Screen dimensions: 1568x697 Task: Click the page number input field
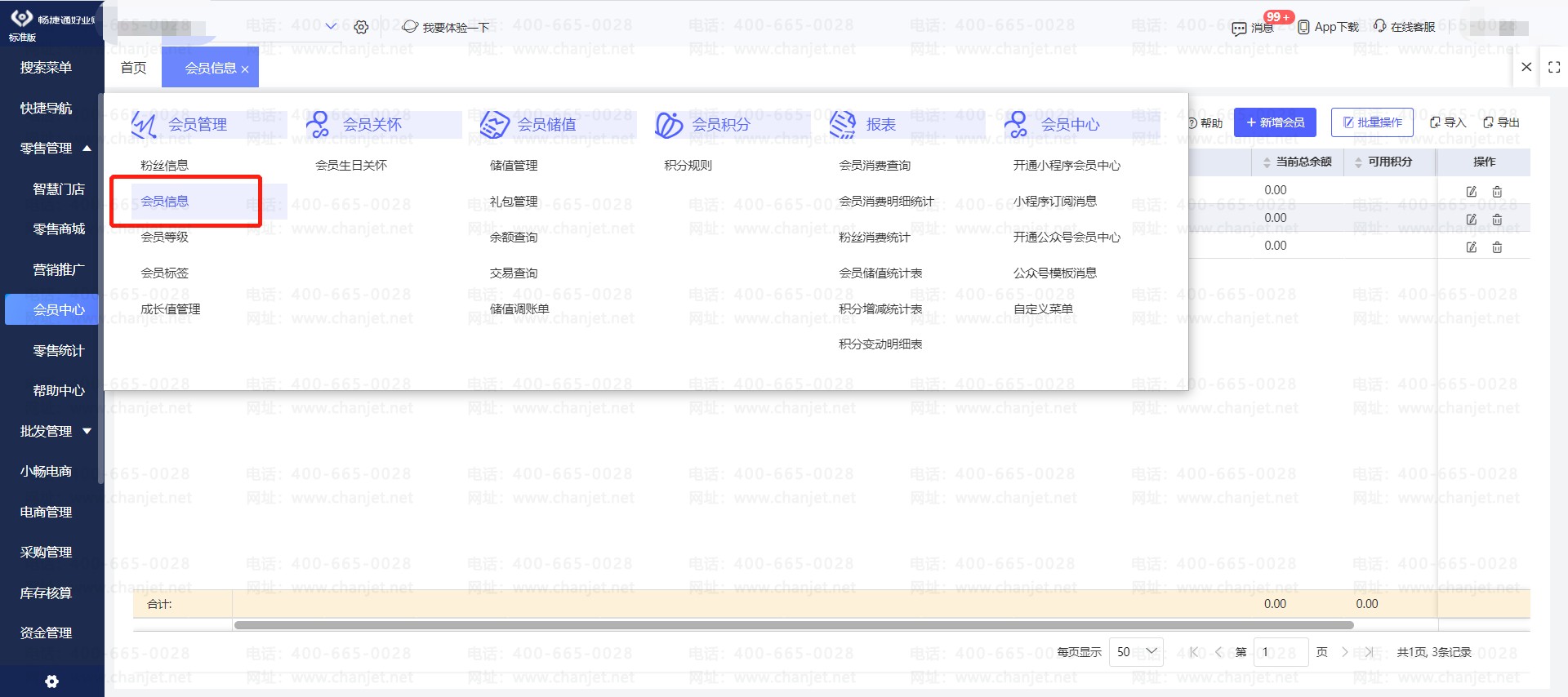pyautogui.click(x=1280, y=651)
